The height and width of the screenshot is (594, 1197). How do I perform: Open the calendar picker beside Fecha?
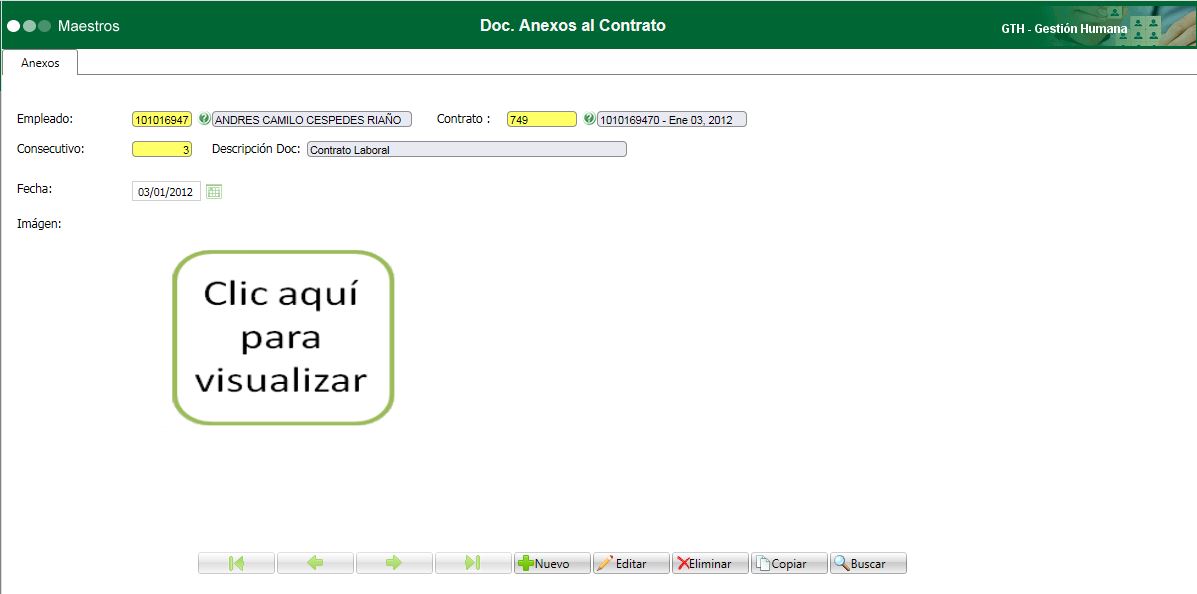point(213,191)
